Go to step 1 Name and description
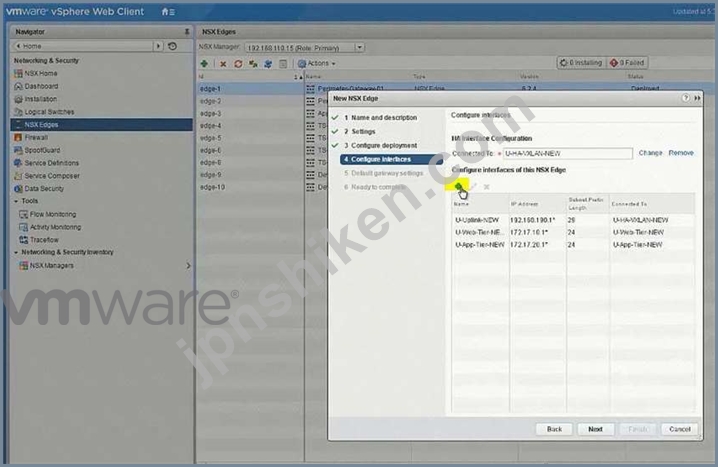Screen dimensions: 718x467 coord(381,118)
